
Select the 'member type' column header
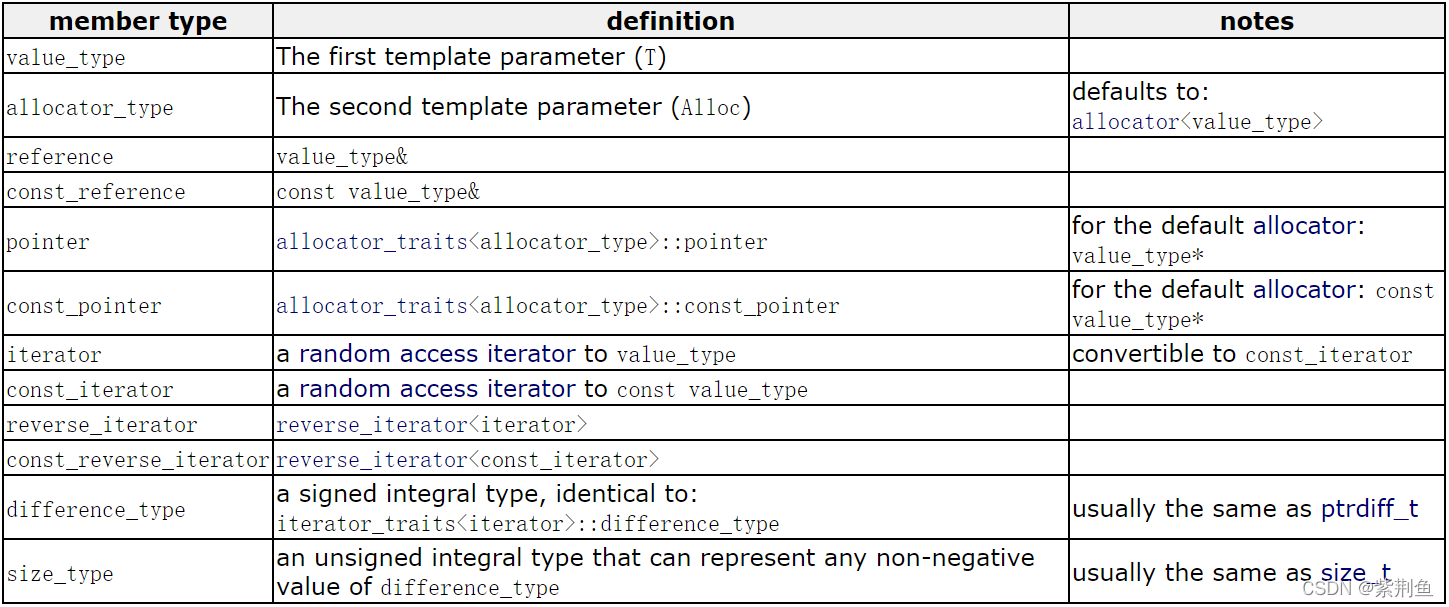(138, 21)
